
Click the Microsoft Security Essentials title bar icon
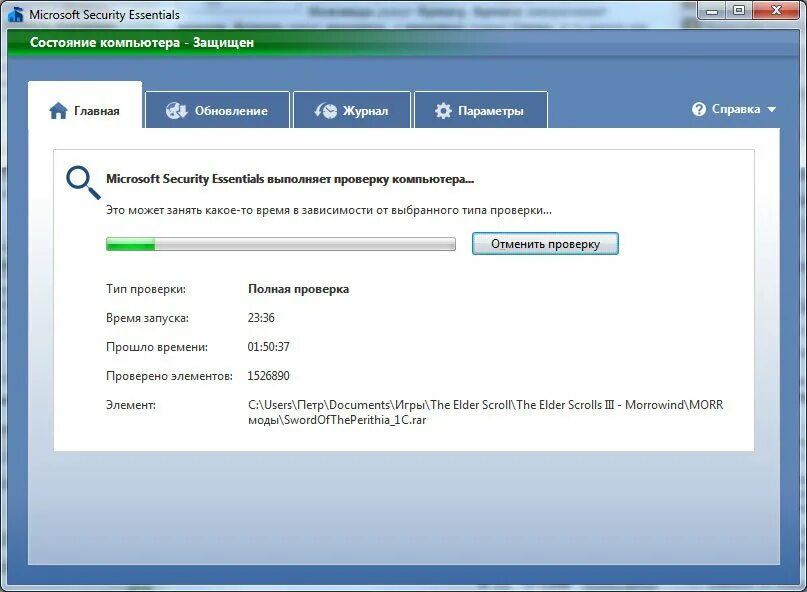click(x=14, y=13)
